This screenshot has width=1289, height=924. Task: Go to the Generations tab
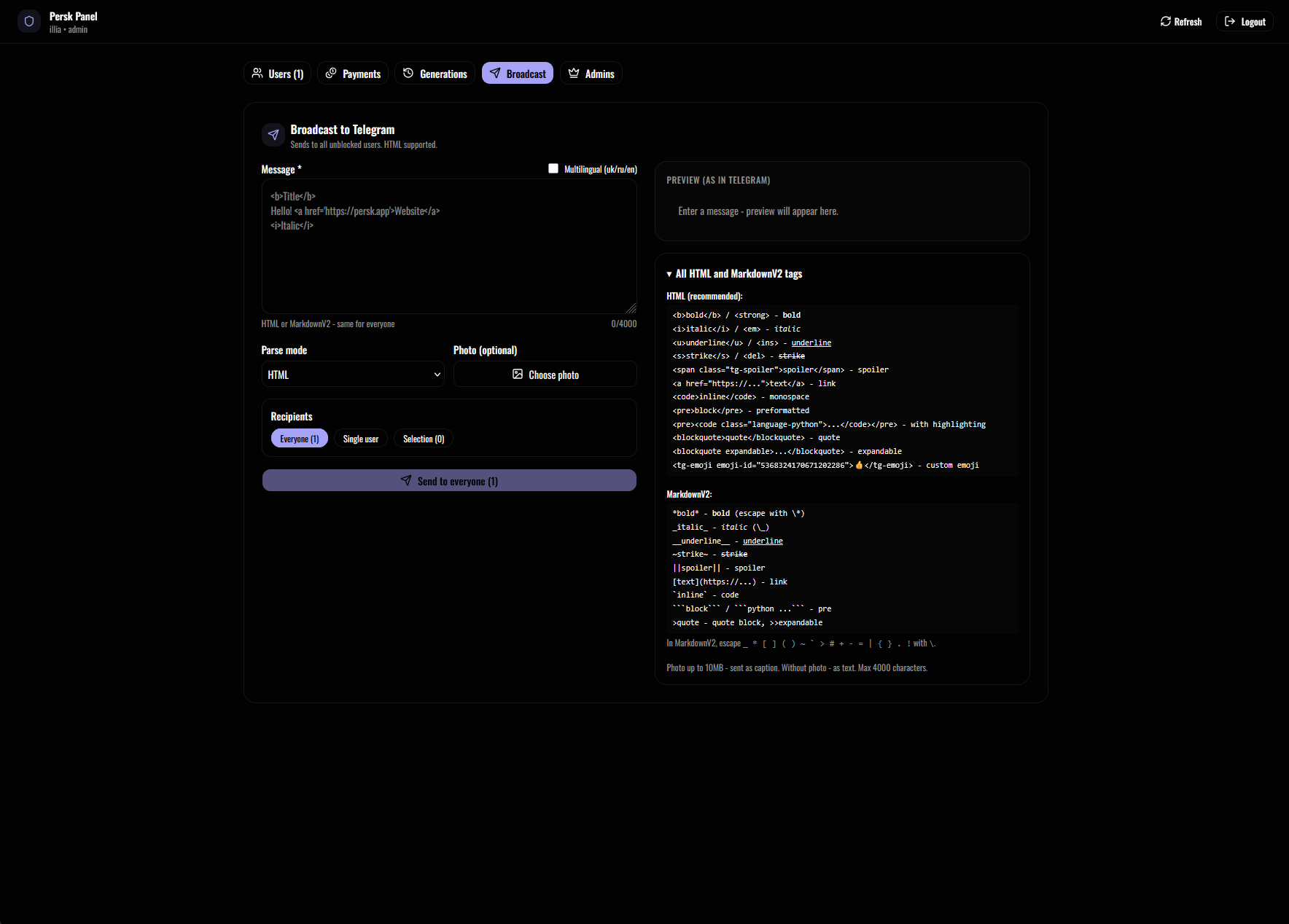[435, 73]
